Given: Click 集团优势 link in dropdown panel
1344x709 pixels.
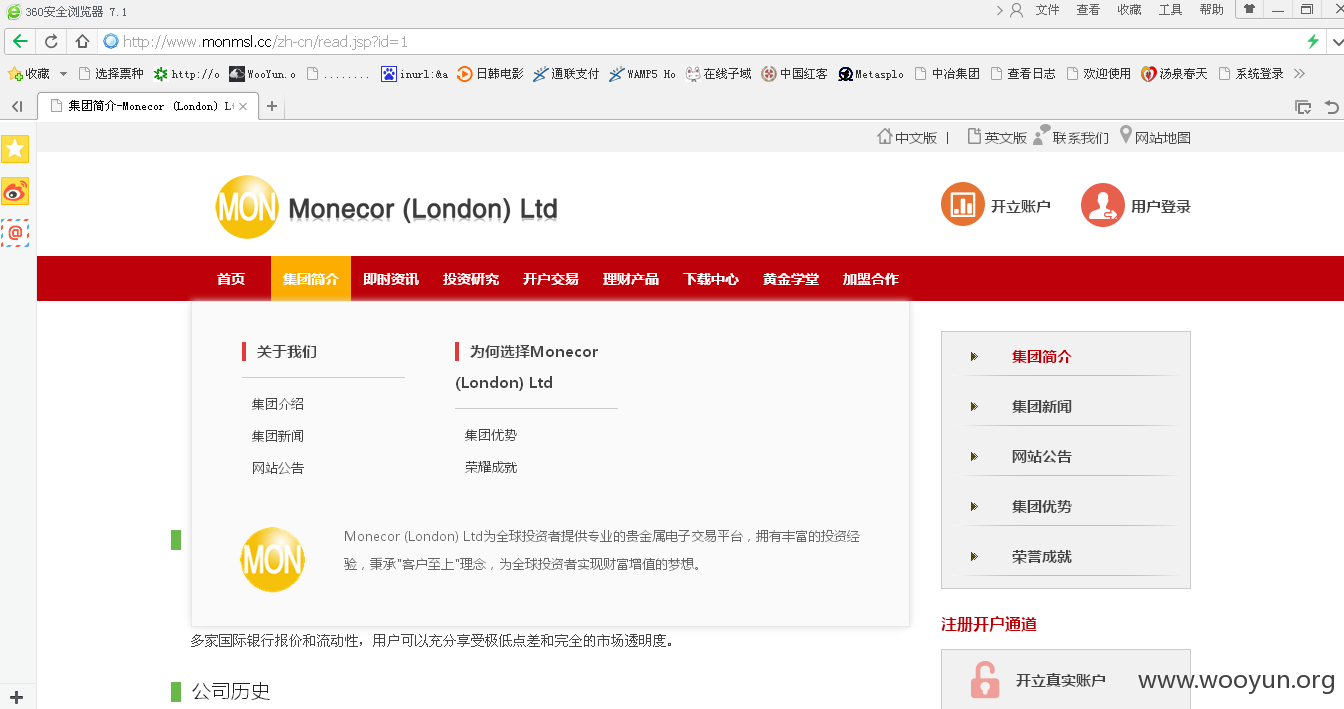Looking at the screenshot, I should 491,435.
